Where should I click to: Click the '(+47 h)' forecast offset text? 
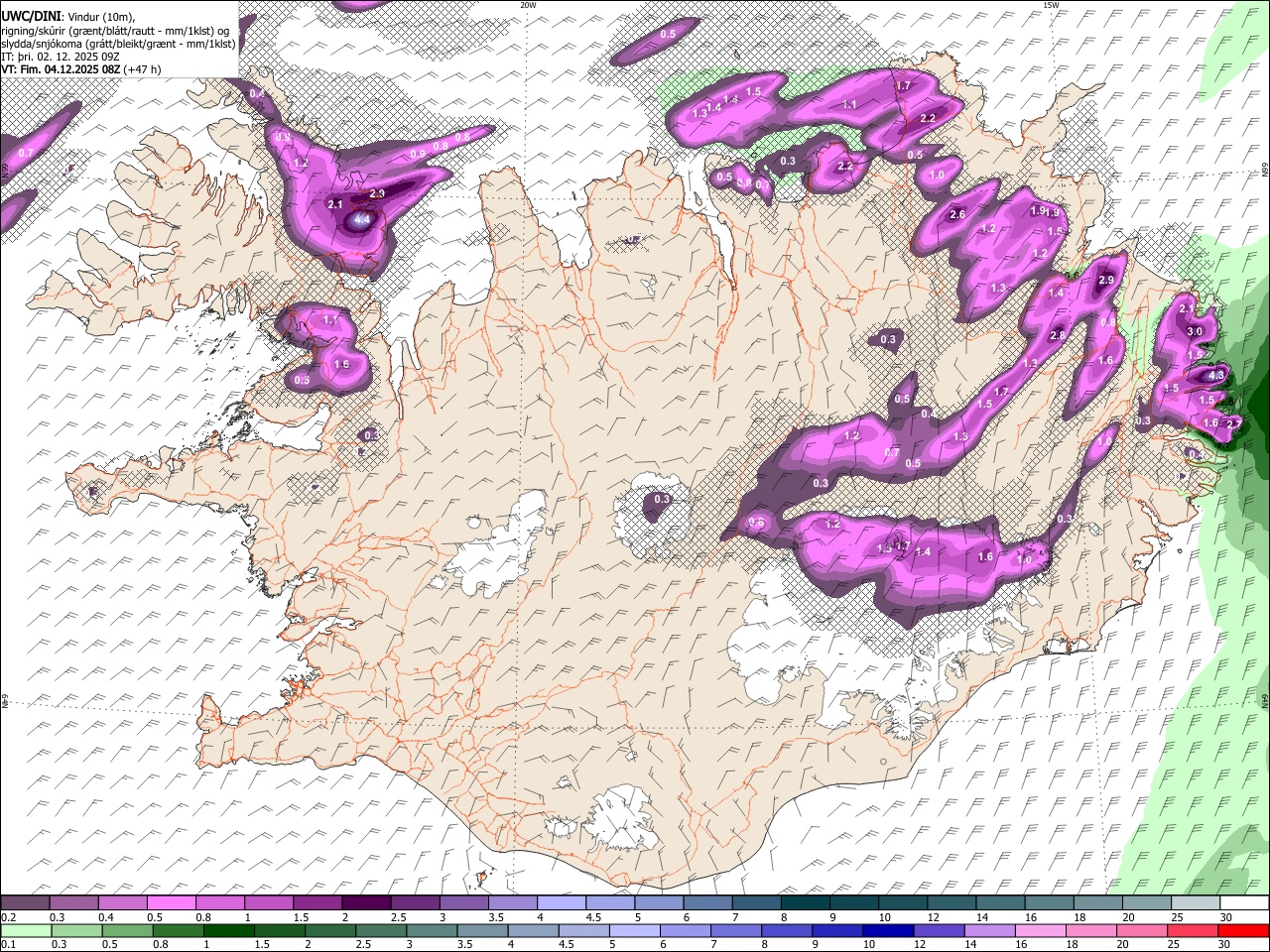(143, 69)
